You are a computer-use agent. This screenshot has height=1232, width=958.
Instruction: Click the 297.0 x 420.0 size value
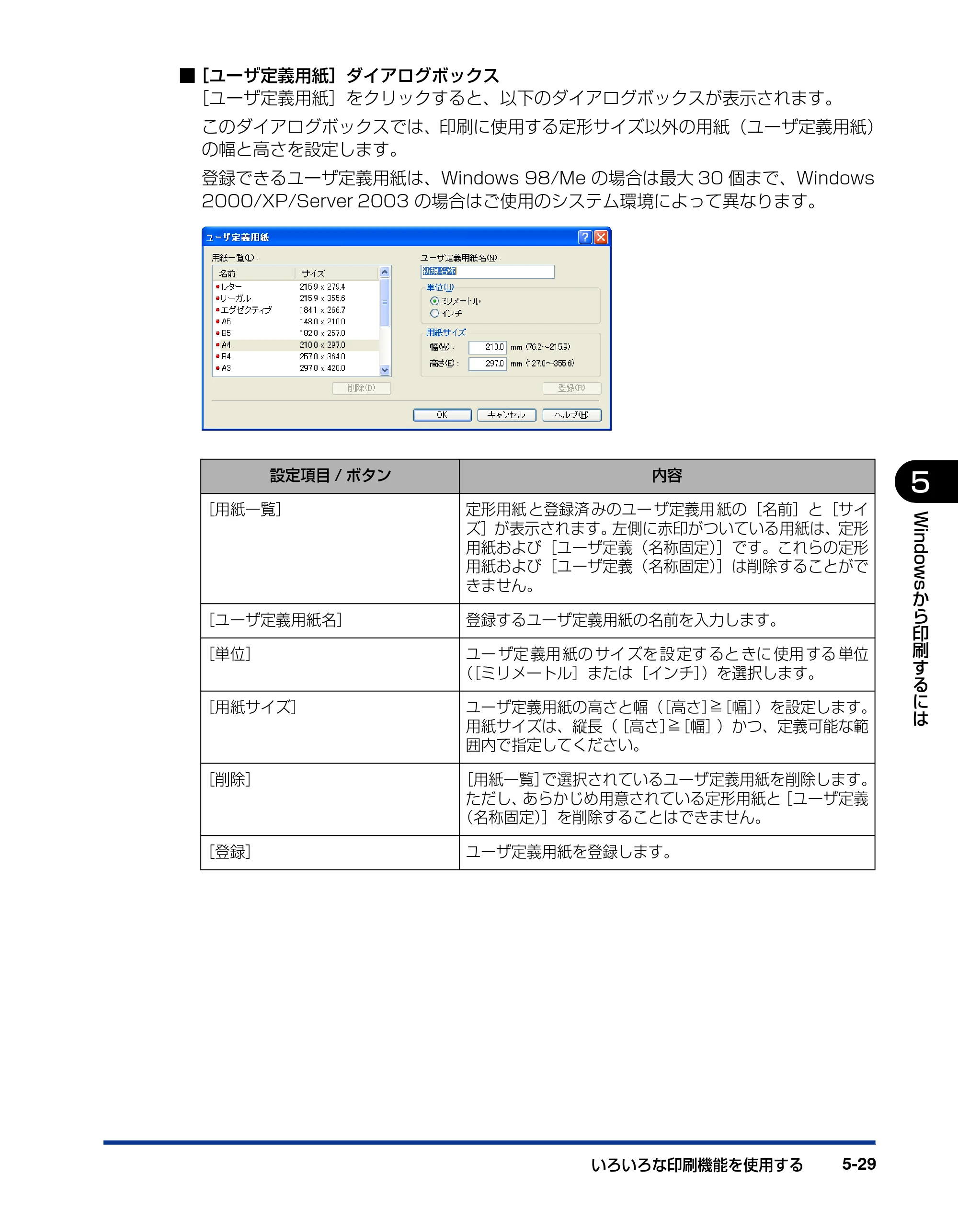(322, 368)
